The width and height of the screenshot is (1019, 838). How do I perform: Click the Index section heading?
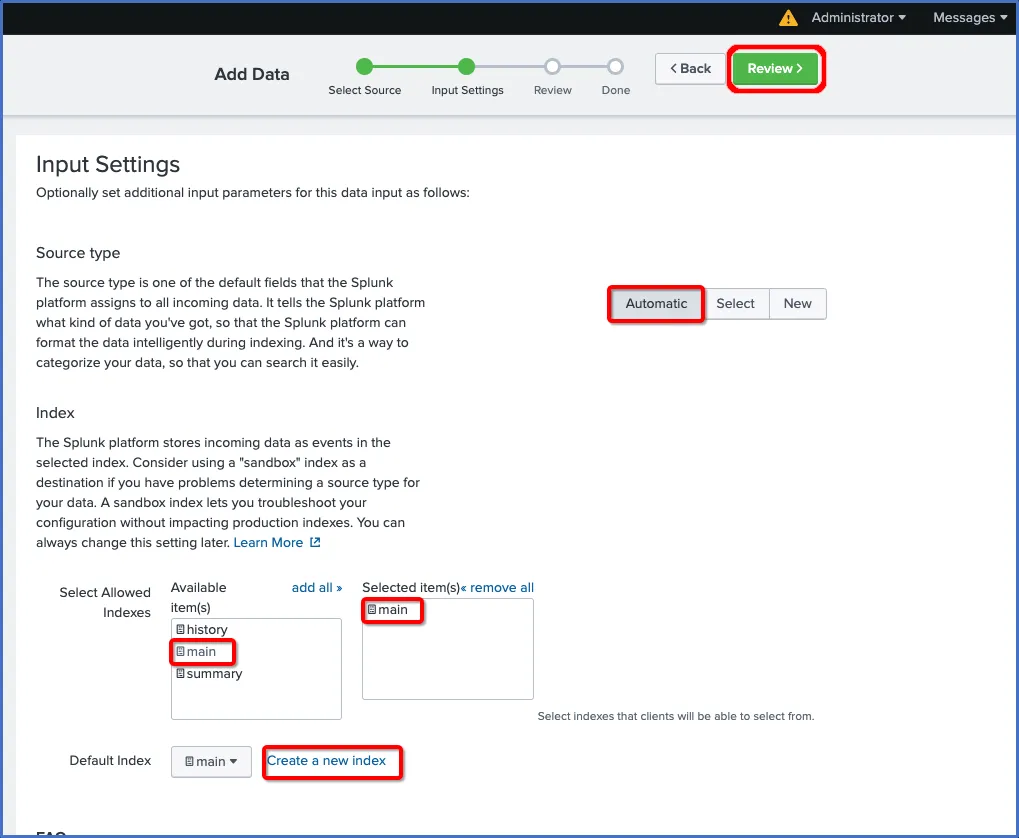coord(55,413)
